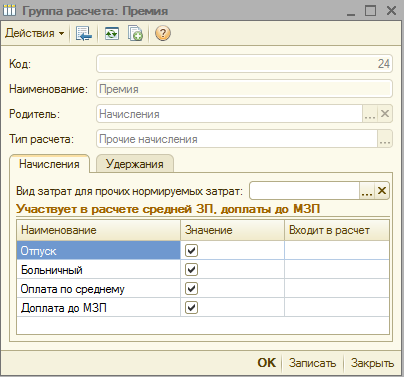
Task: Select the Доплата до МЗП row name
Action: click(x=98, y=307)
